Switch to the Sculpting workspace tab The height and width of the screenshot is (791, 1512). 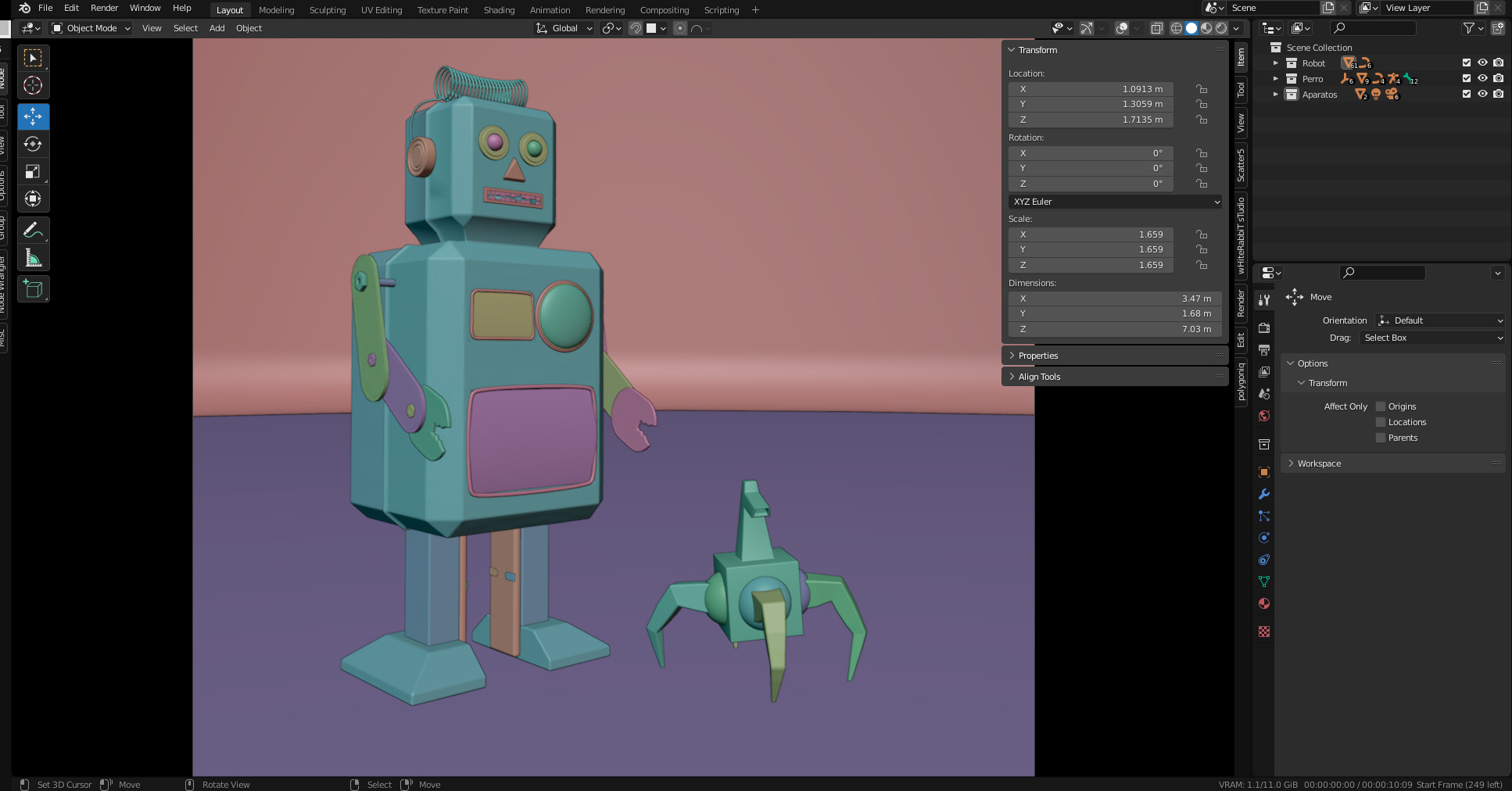click(x=328, y=10)
